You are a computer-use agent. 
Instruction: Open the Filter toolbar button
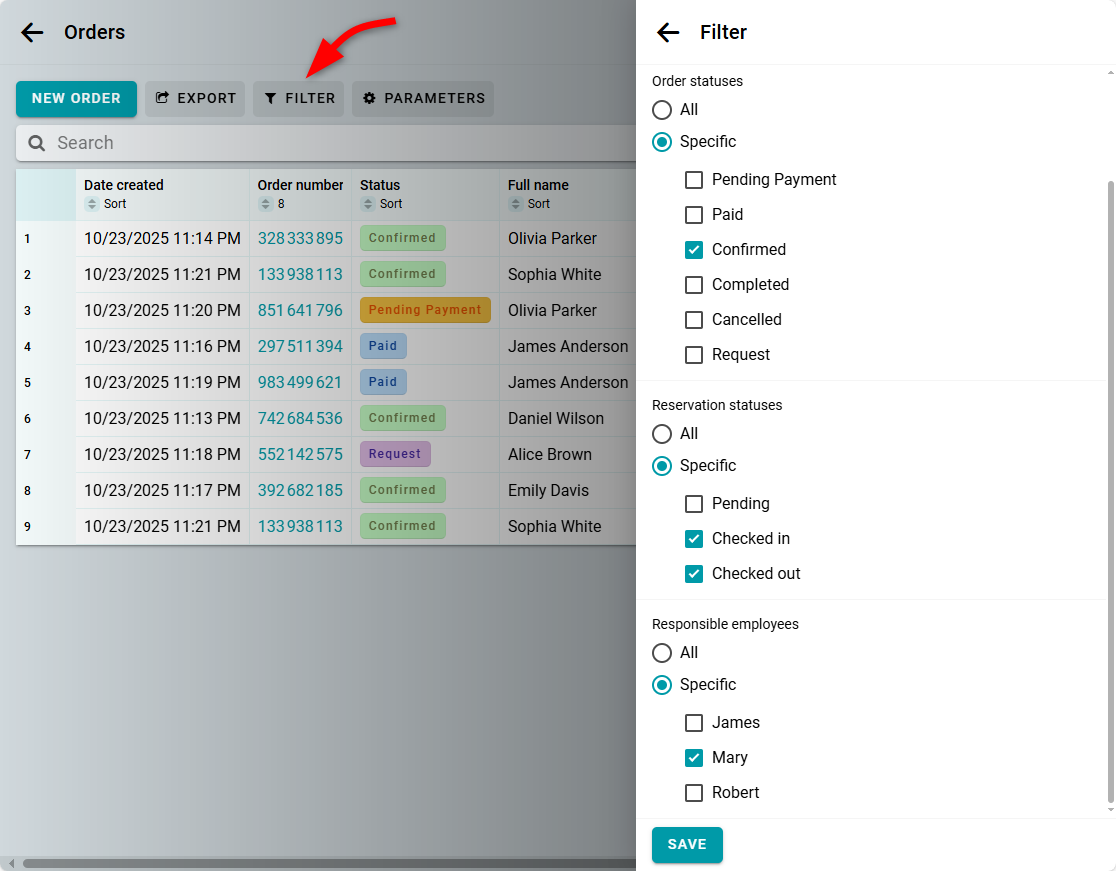[299, 98]
